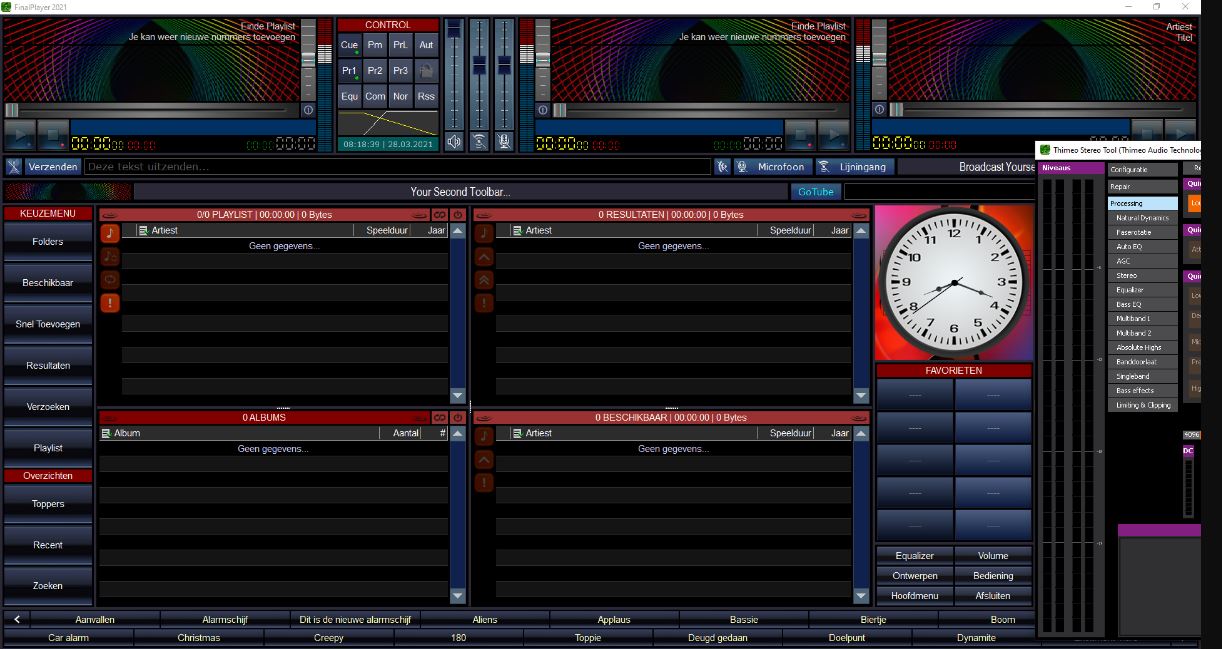1222x649 pixels.
Task: Toggle the PrL button in Control panel
Action: (400, 45)
